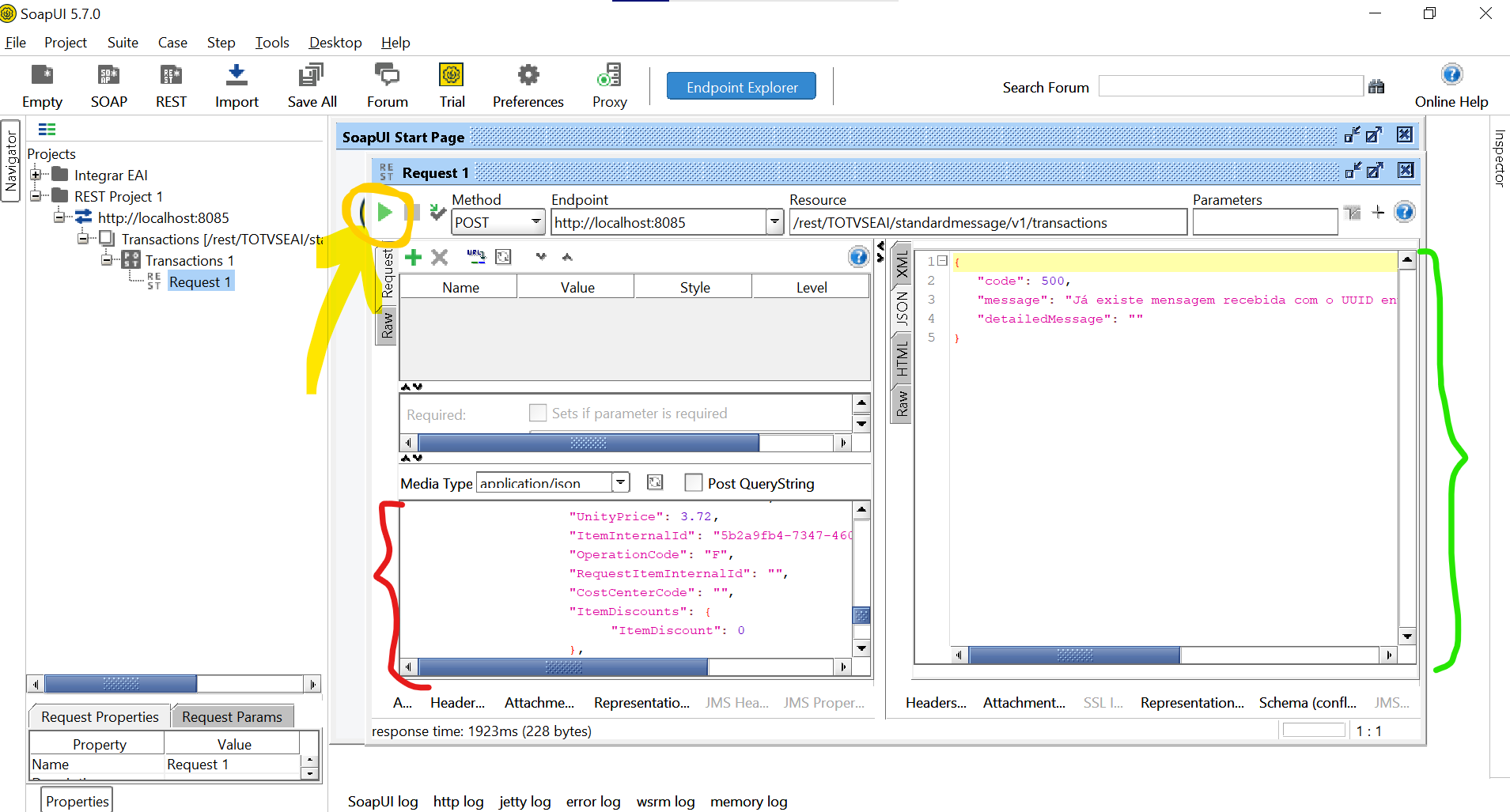Click the parameters table help icon
Image resolution: width=1510 pixels, height=812 pixels.
[858, 256]
